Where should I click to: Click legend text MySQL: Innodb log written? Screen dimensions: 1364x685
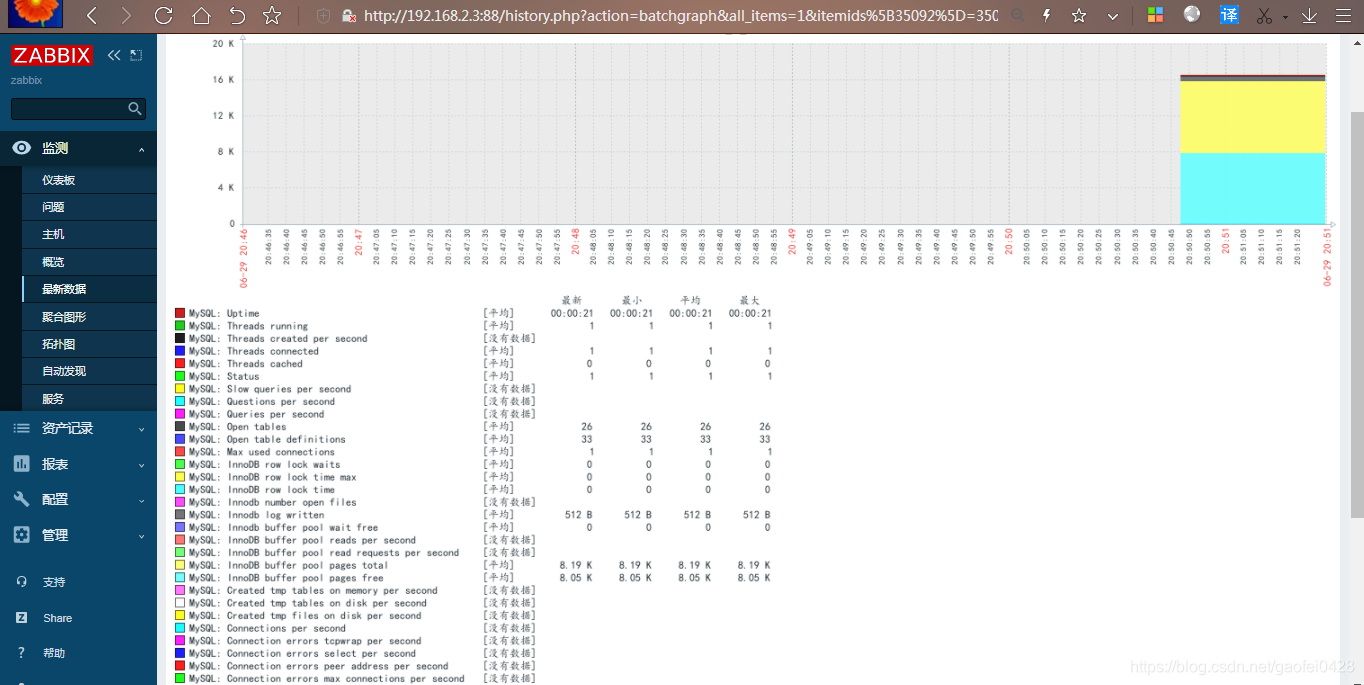[256, 515]
